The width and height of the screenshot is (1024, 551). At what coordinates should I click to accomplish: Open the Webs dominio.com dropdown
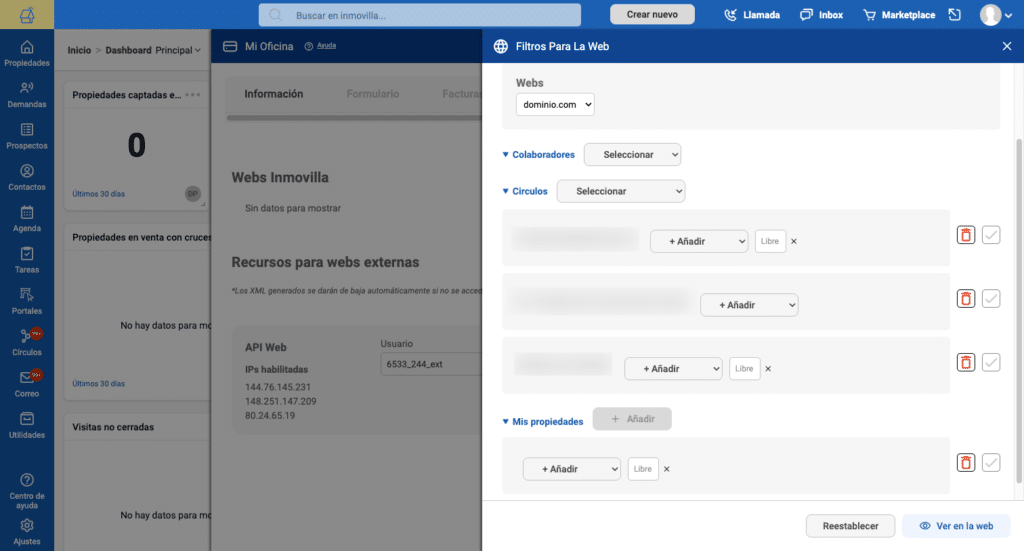click(x=555, y=103)
